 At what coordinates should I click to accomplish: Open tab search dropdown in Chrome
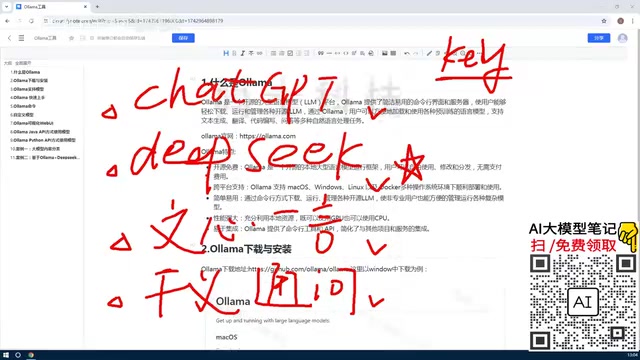[7, 7]
